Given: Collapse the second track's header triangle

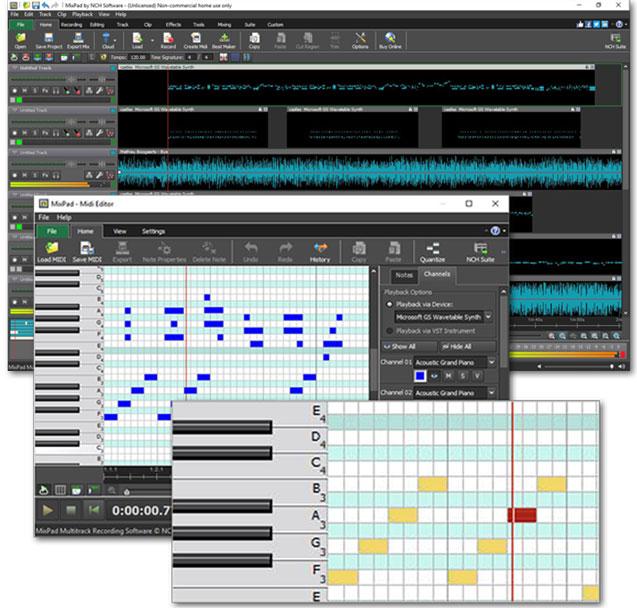Looking at the screenshot, I should (15, 110).
